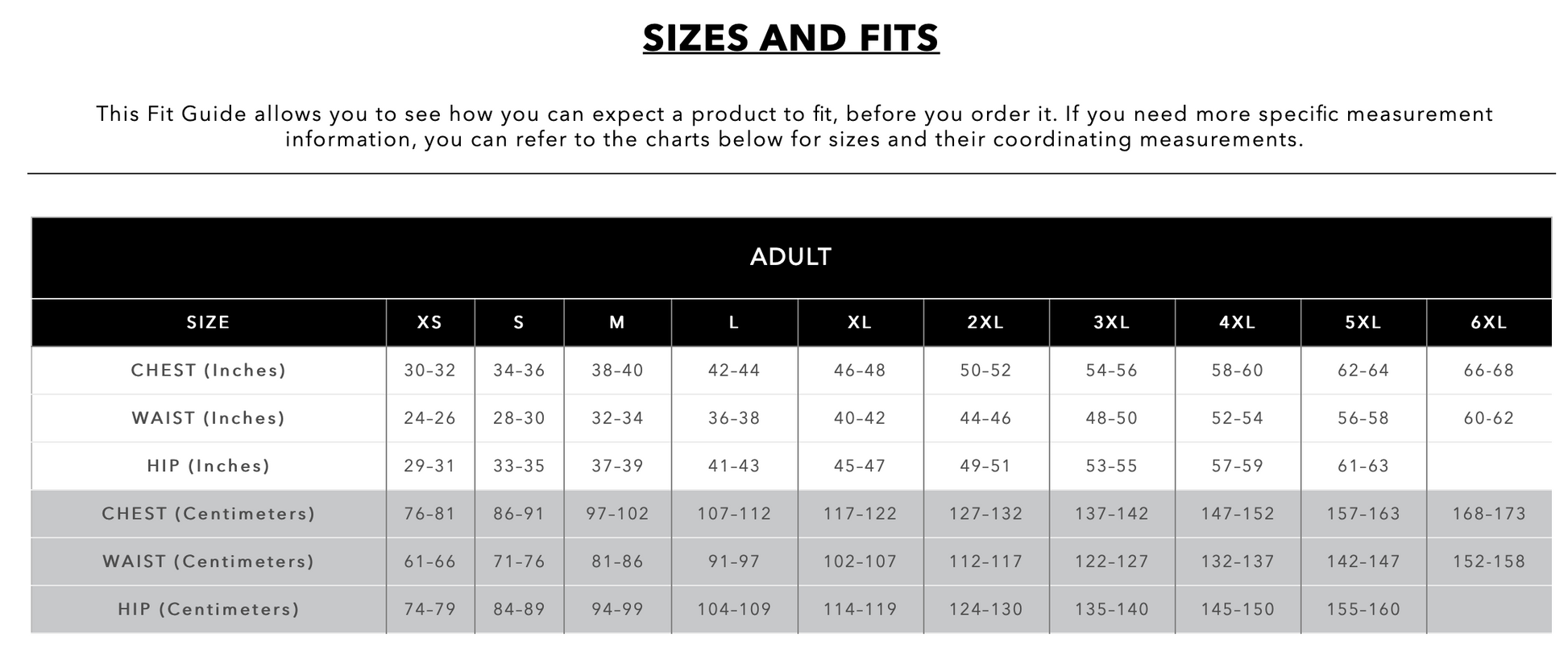
Task: Select the 61-63 hip cell for 5XL
Action: [x=1363, y=466]
